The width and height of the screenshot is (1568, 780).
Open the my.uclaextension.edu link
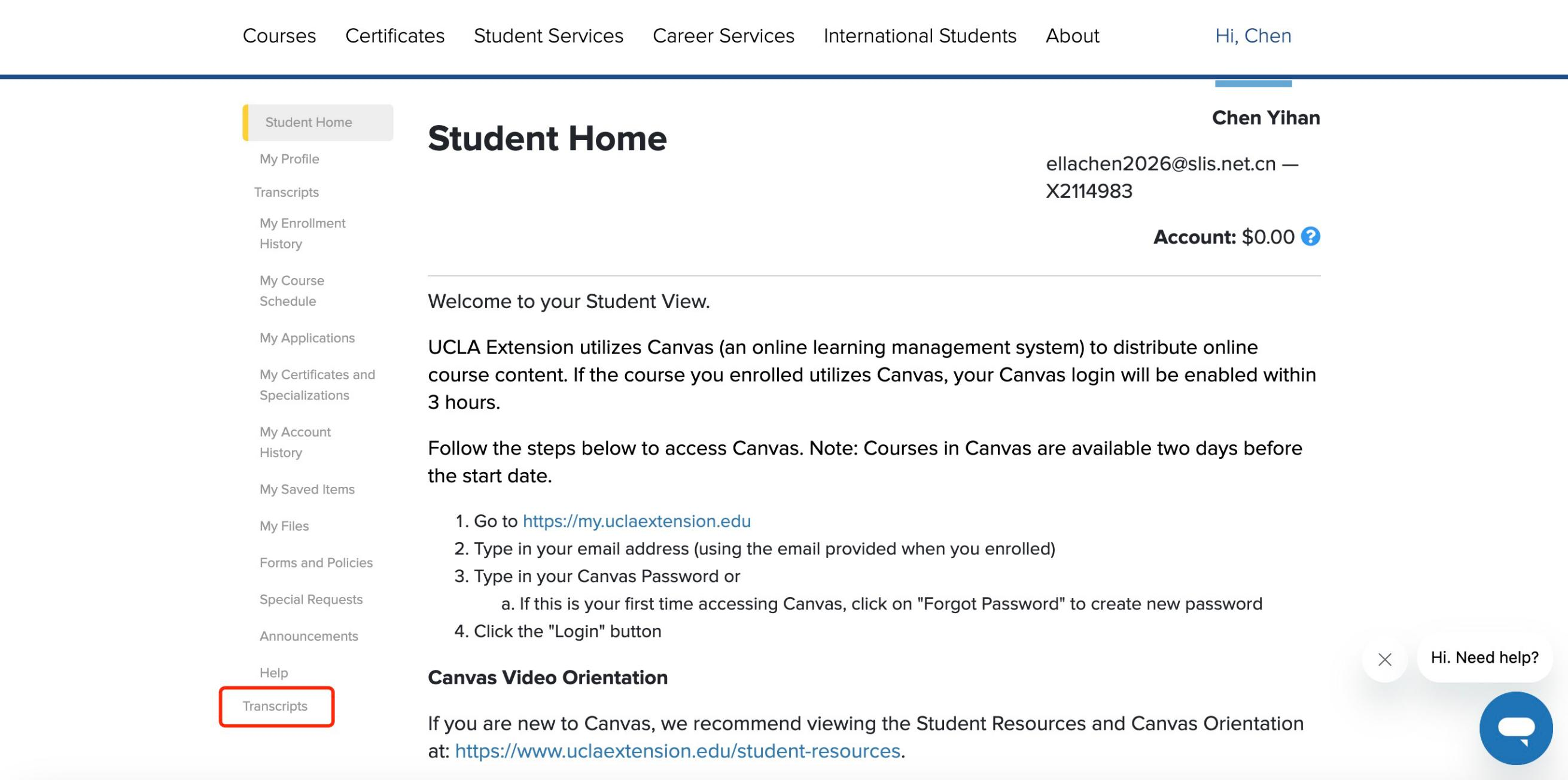(x=637, y=522)
